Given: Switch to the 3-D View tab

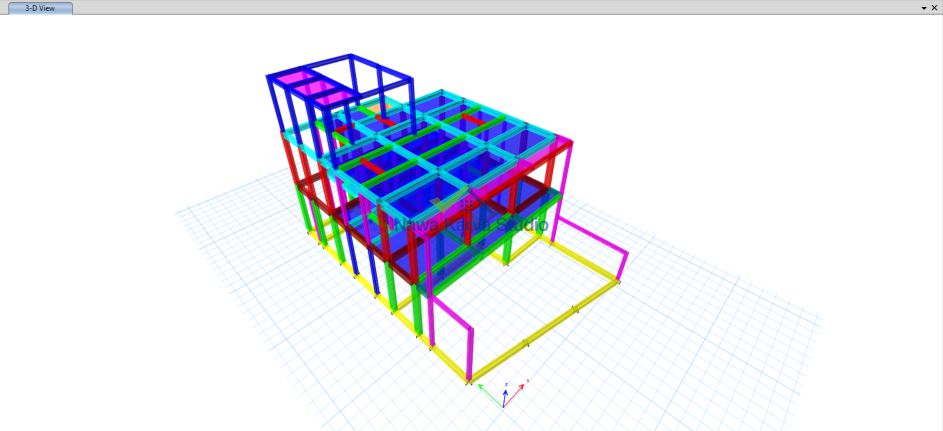Looking at the screenshot, I should coord(40,7).
